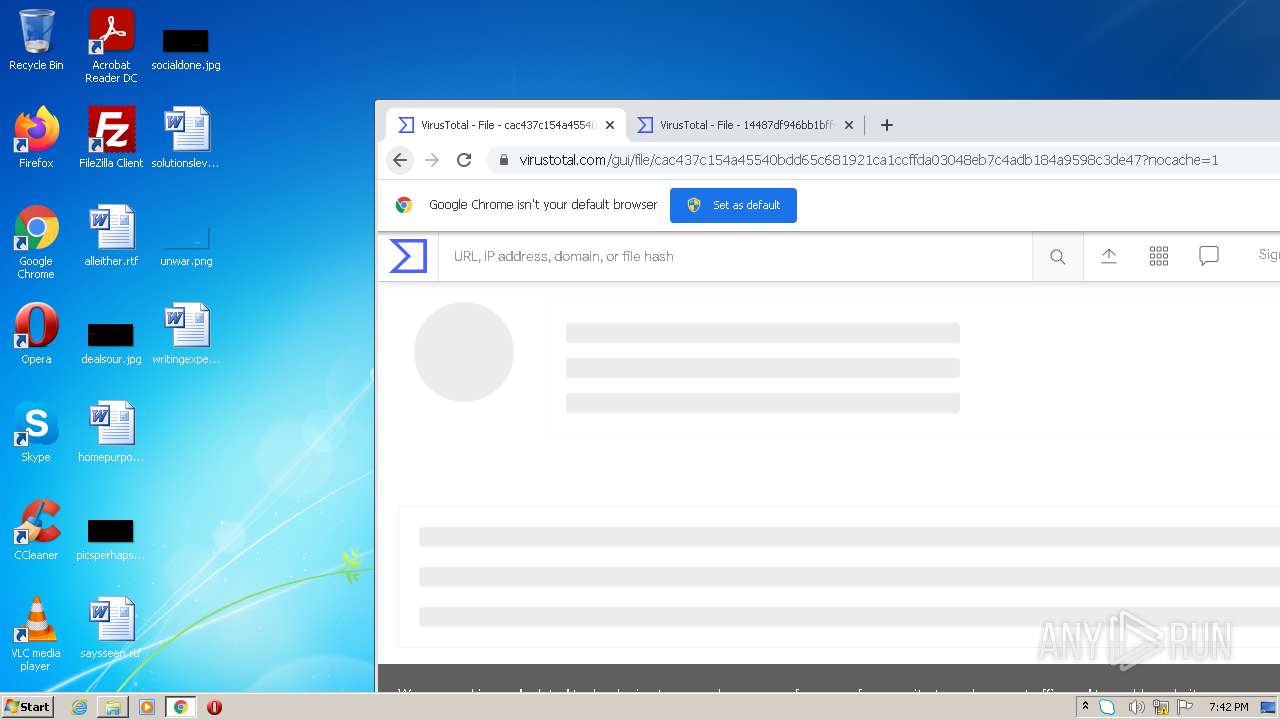Open CCleaner desktop shortcut
This screenshot has height=720, width=1280.
point(36,530)
